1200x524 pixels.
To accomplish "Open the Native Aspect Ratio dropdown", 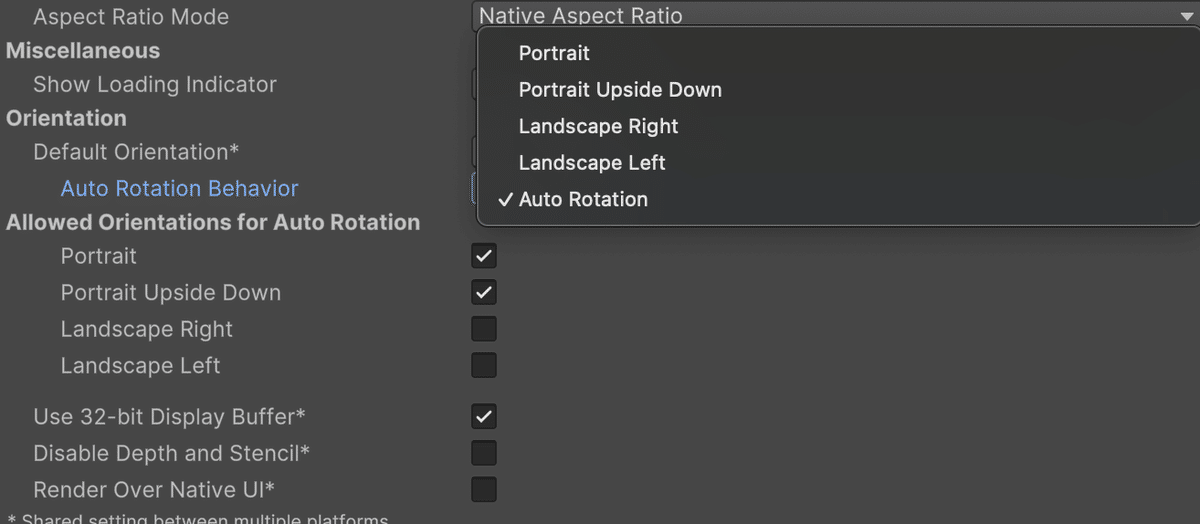I will [x=834, y=16].
